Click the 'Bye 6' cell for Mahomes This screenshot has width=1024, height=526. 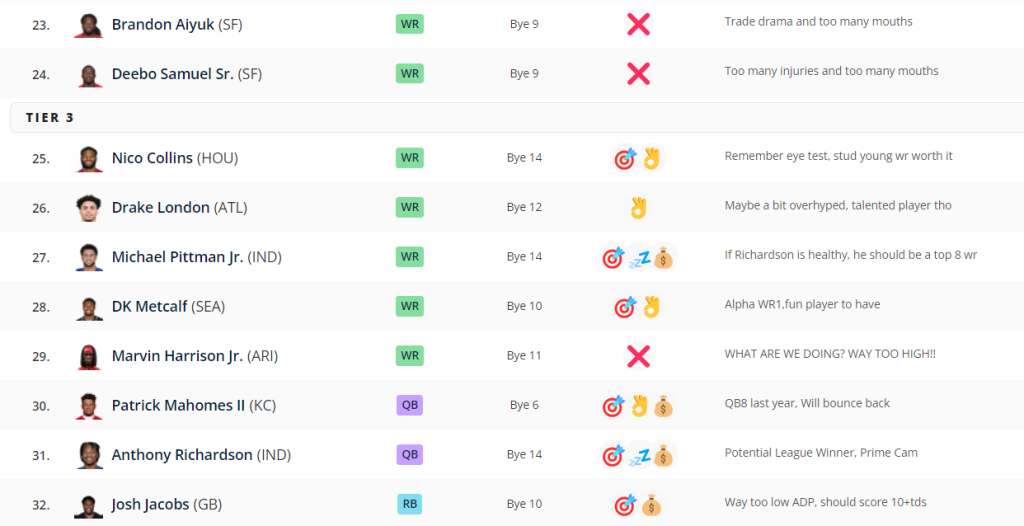pos(523,405)
